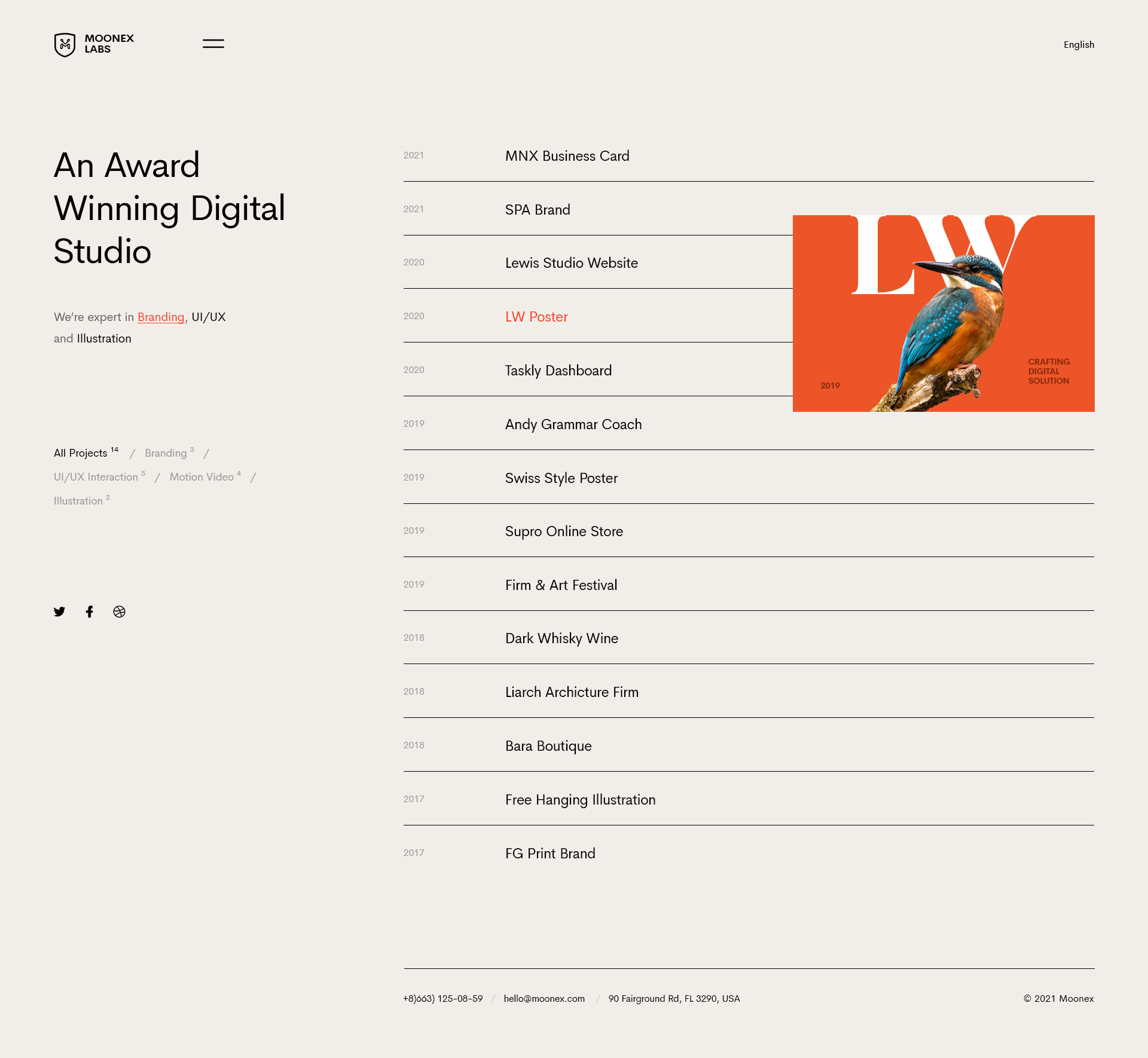
Task: Click the Moonex Labs shield logo
Action: click(65, 44)
